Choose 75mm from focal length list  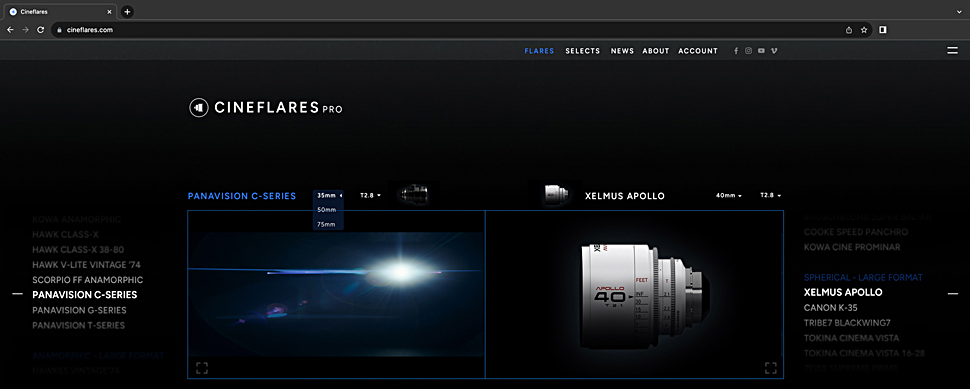point(326,224)
